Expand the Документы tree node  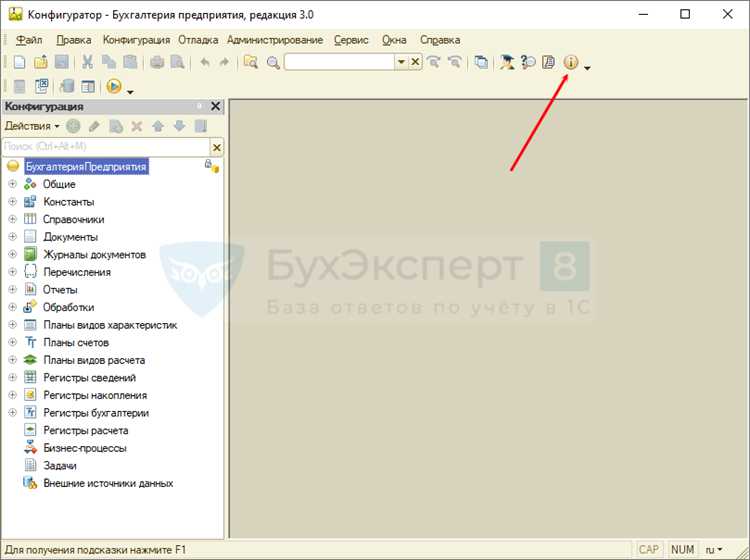12,236
